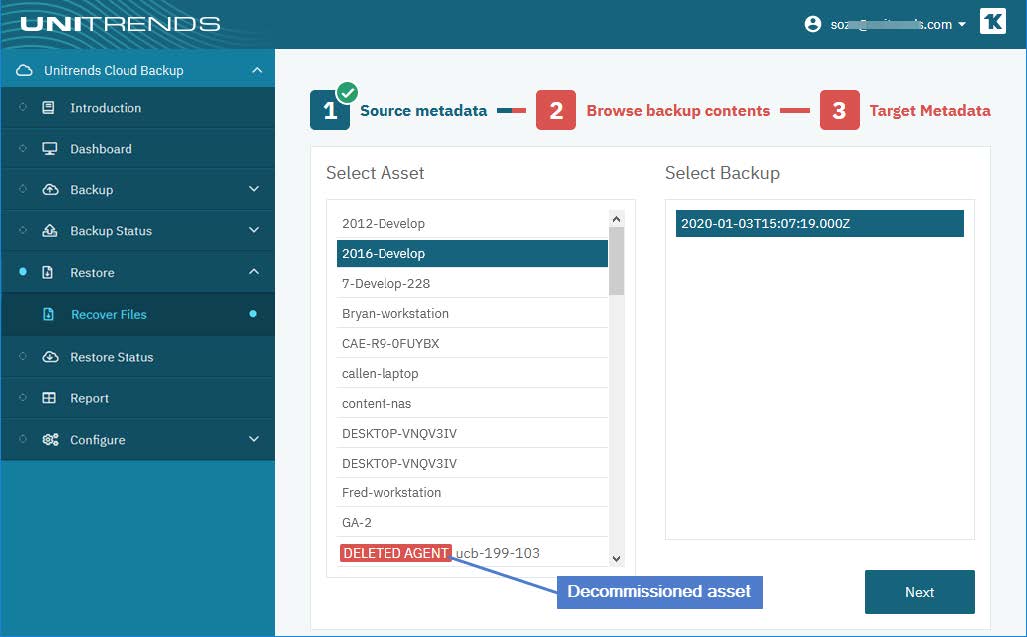Click the Restore file icon

(x=48, y=272)
